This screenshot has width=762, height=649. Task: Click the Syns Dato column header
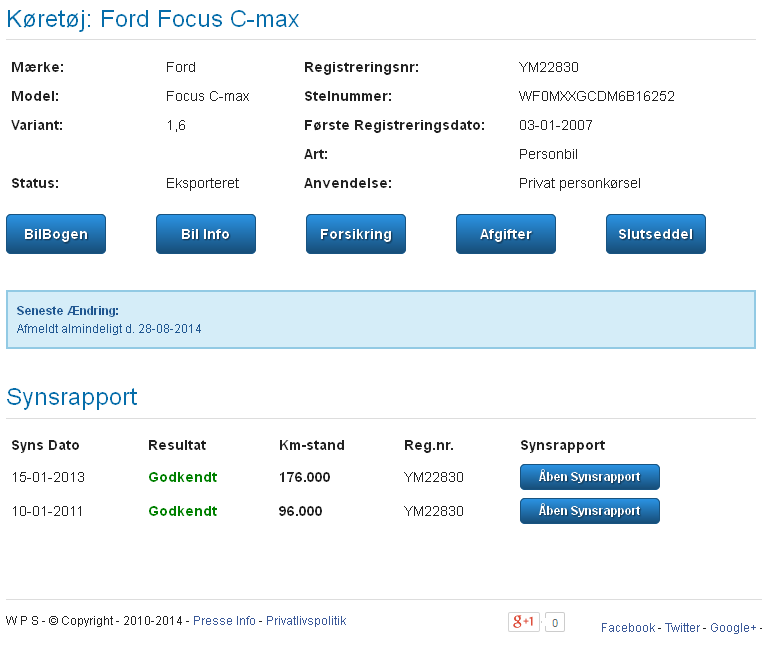click(45, 445)
